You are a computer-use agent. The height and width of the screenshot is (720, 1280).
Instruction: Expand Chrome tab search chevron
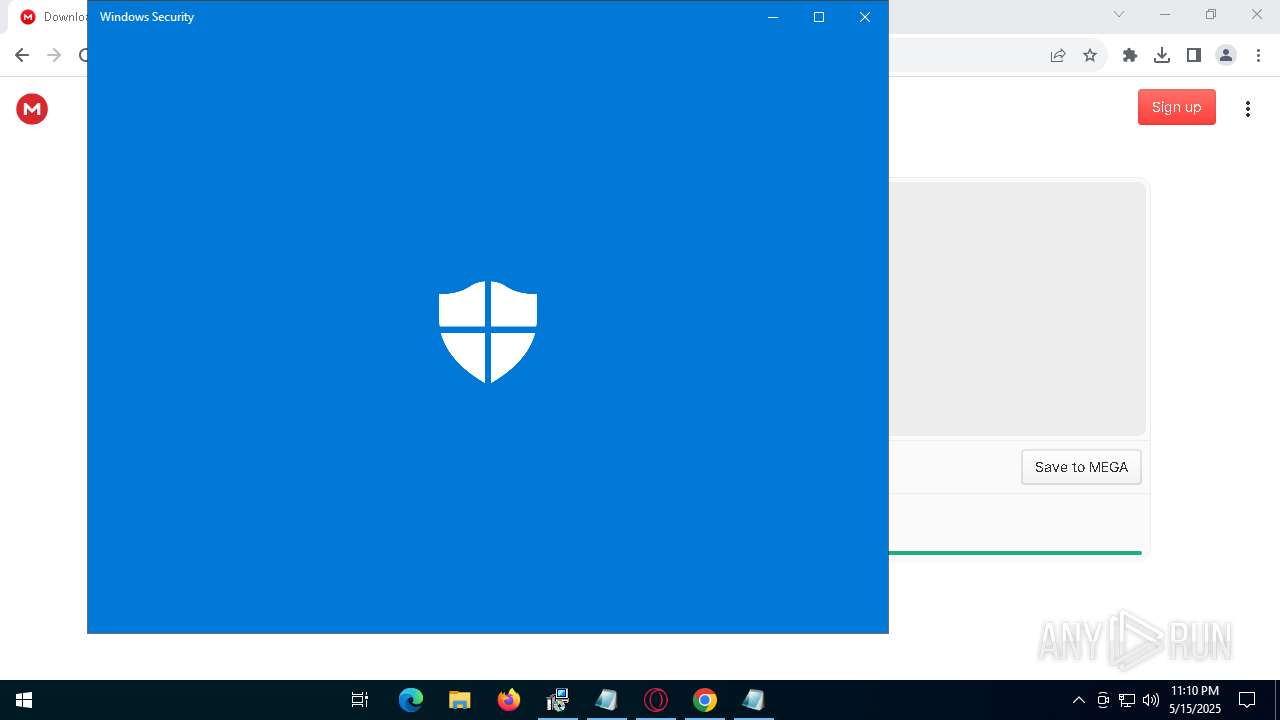coord(1119,14)
